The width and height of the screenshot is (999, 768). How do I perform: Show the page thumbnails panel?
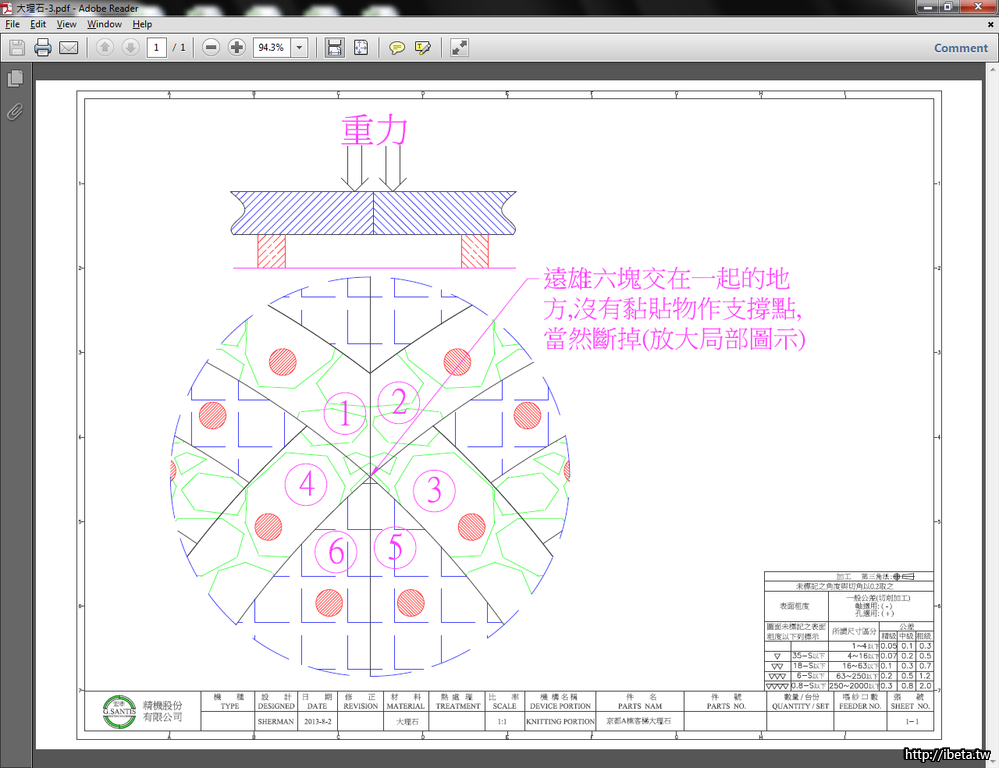tap(15, 78)
